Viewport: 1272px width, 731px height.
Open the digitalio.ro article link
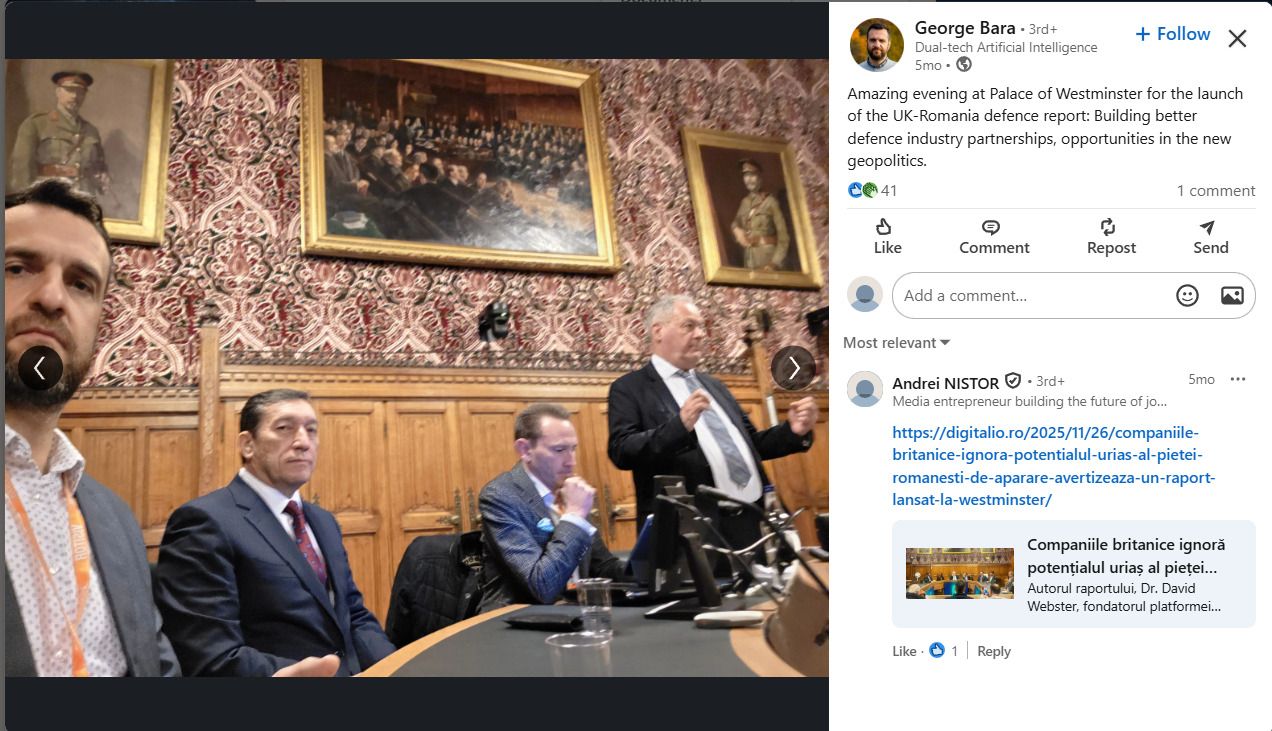point(1053,466)
